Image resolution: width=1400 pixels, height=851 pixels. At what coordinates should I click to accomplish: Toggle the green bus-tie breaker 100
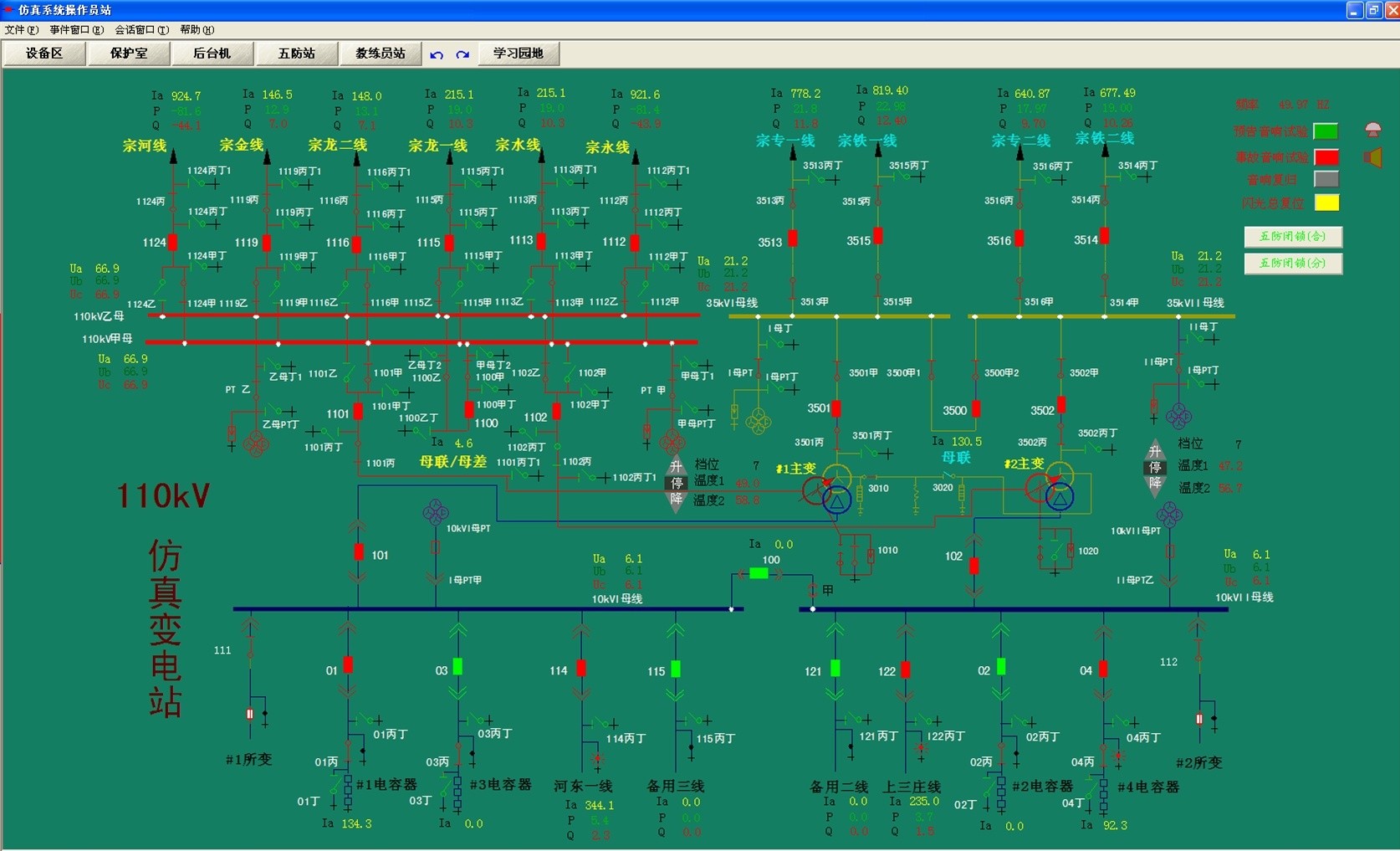(759, 573)
